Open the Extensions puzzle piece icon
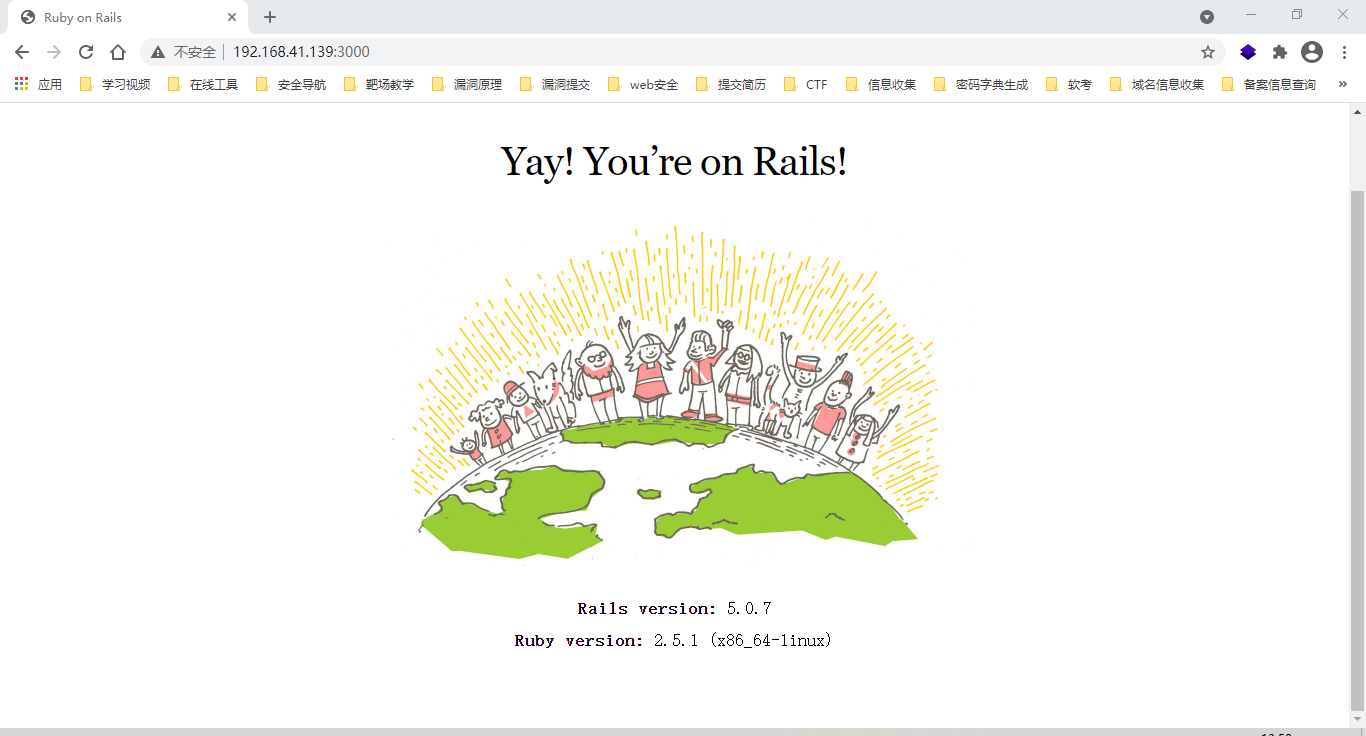 coord(1280,52)
